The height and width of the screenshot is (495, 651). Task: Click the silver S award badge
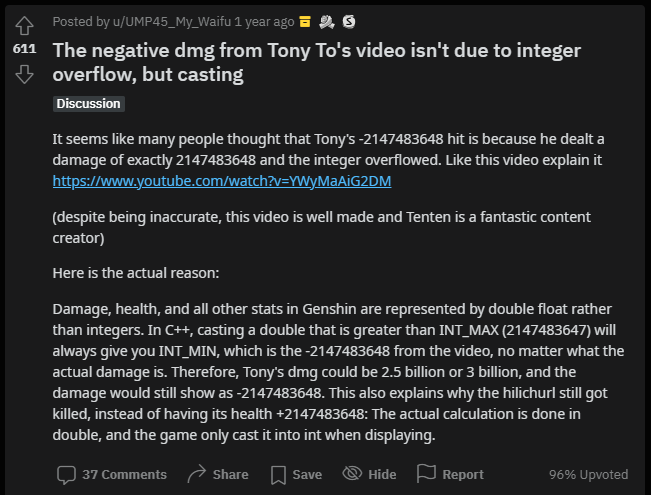[349, 22]
